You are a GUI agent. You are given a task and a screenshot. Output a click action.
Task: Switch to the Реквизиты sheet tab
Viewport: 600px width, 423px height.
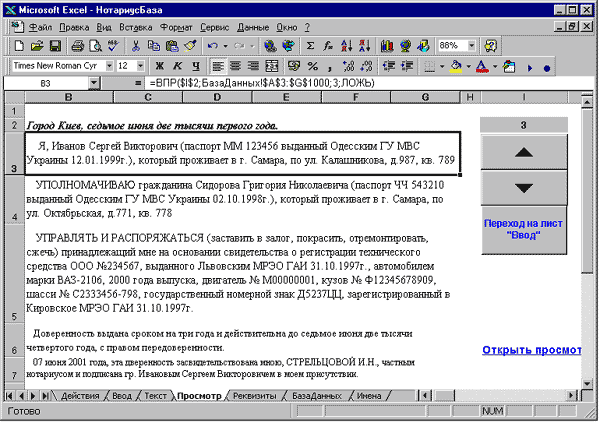pyautogui.click(x=255, y=396)
